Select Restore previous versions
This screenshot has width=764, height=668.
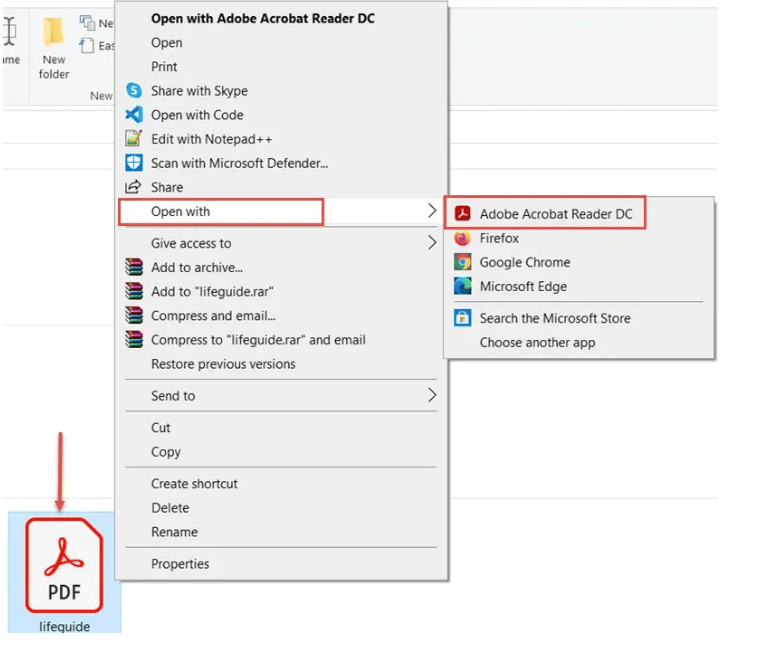point(281,363)
